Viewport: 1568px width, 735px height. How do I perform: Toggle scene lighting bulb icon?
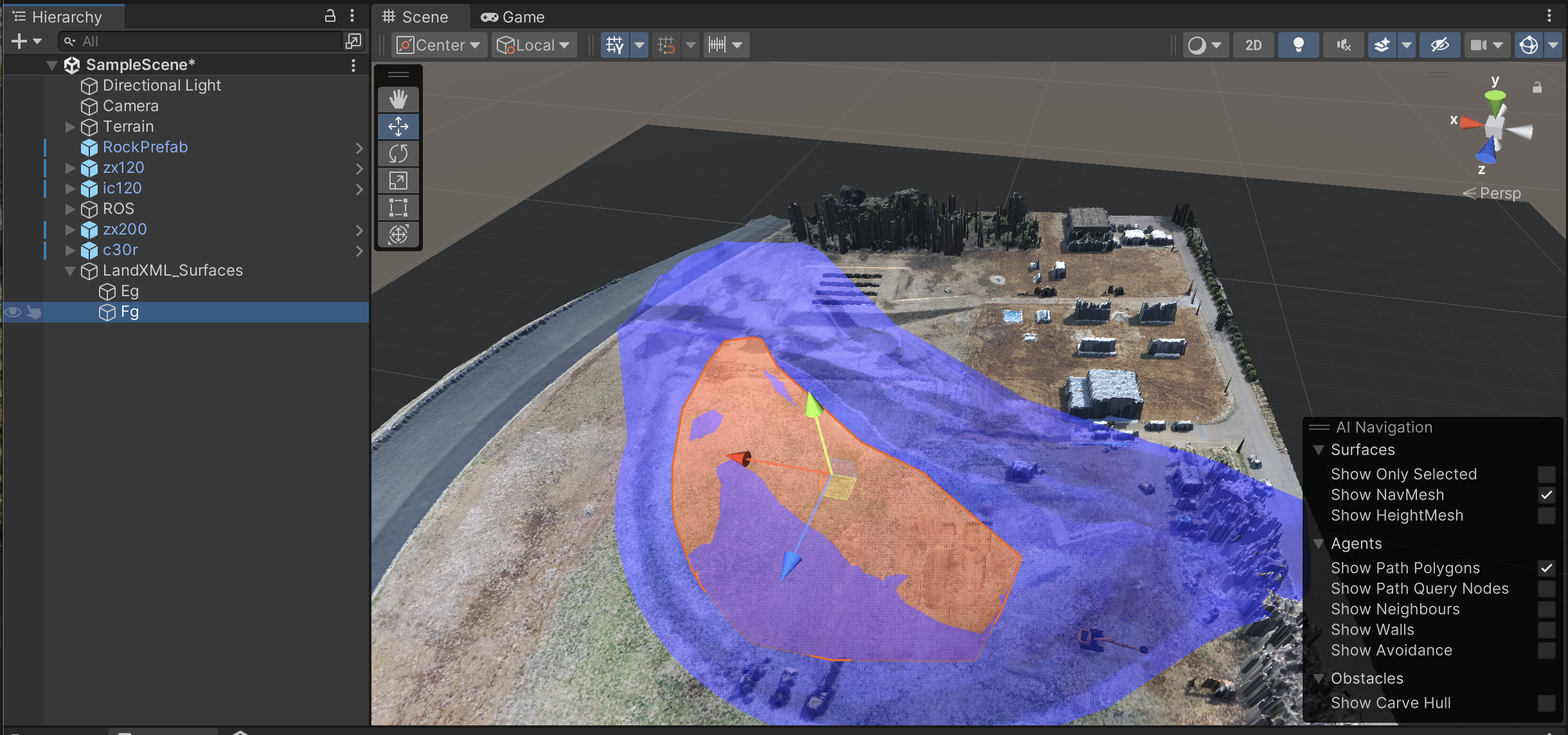(1299, 45)
